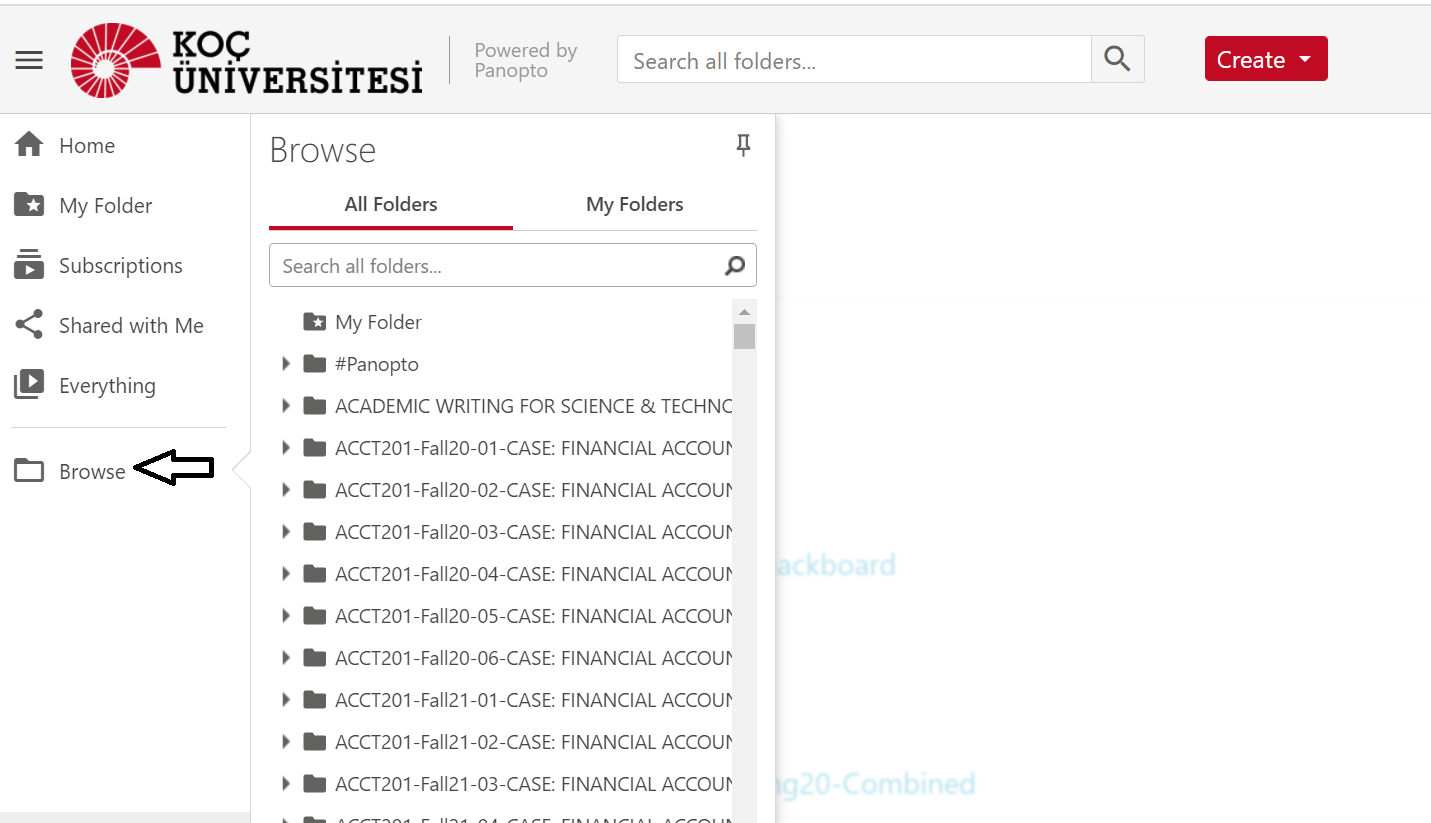The width and height of the screenshot is (1431, 823).
Task: Open Subscriptions in the sidebar
Action: [x=120, y=266]
